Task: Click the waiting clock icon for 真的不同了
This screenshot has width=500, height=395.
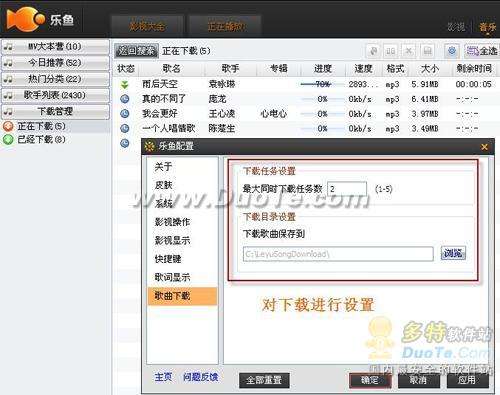Action: (x=125, y=99)
